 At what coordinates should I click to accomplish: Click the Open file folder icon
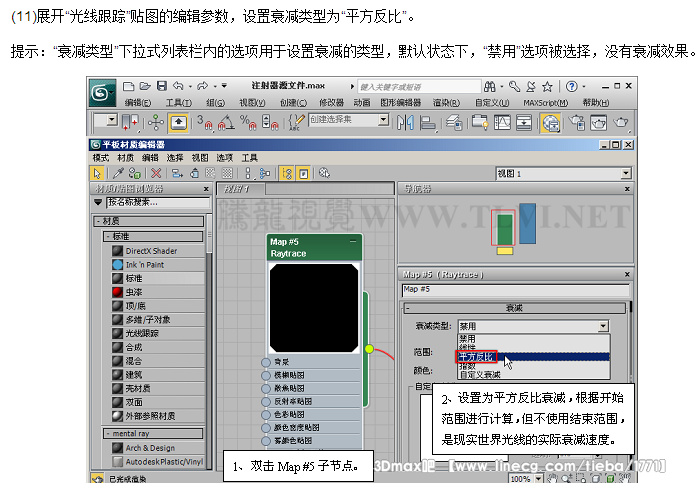[145, 86]
